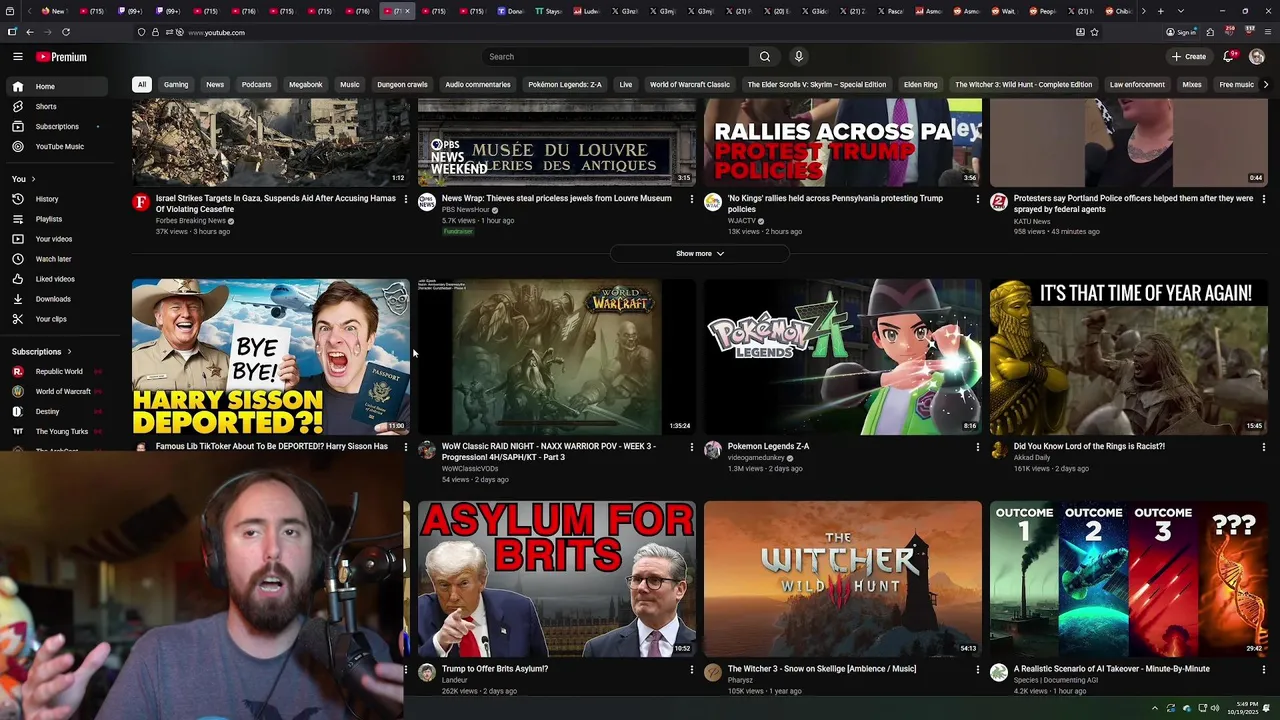Bookmark page with star icon

1095,32
